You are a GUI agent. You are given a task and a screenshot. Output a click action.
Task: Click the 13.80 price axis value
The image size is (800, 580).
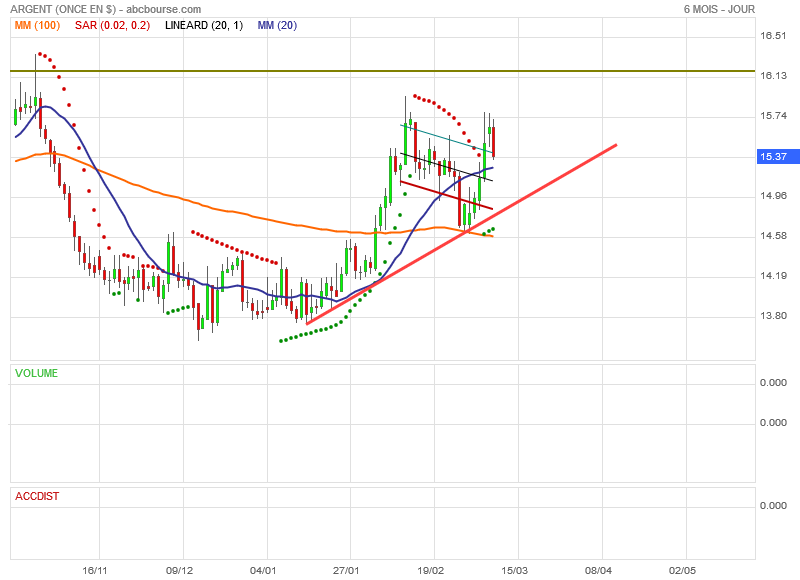(773, 316)
